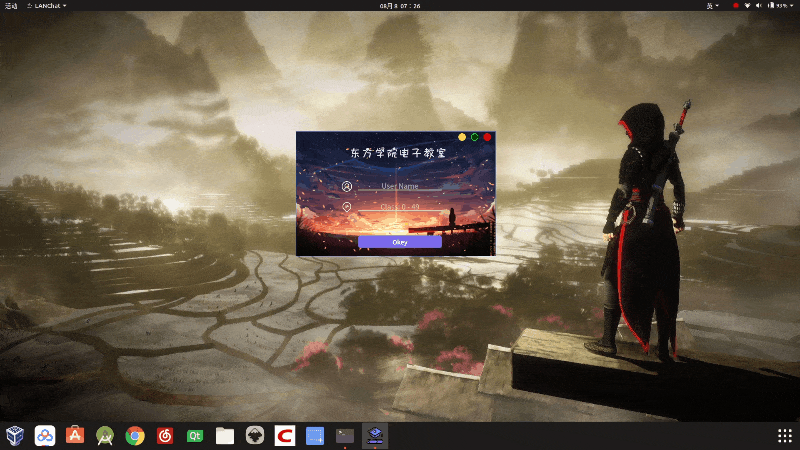Open the Activities overview in top bar

coord(11,6)
